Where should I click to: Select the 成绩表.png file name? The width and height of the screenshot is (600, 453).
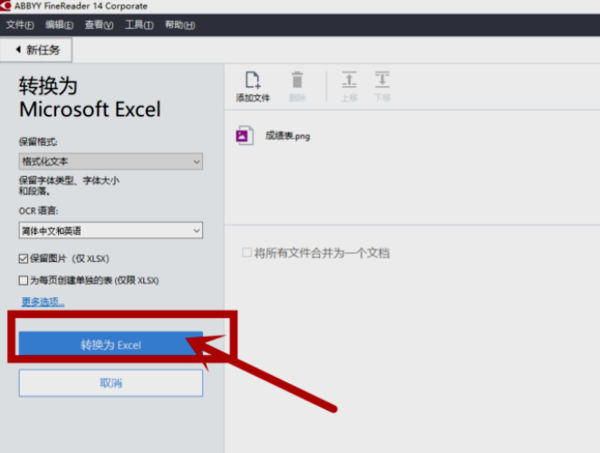(288, 136)
